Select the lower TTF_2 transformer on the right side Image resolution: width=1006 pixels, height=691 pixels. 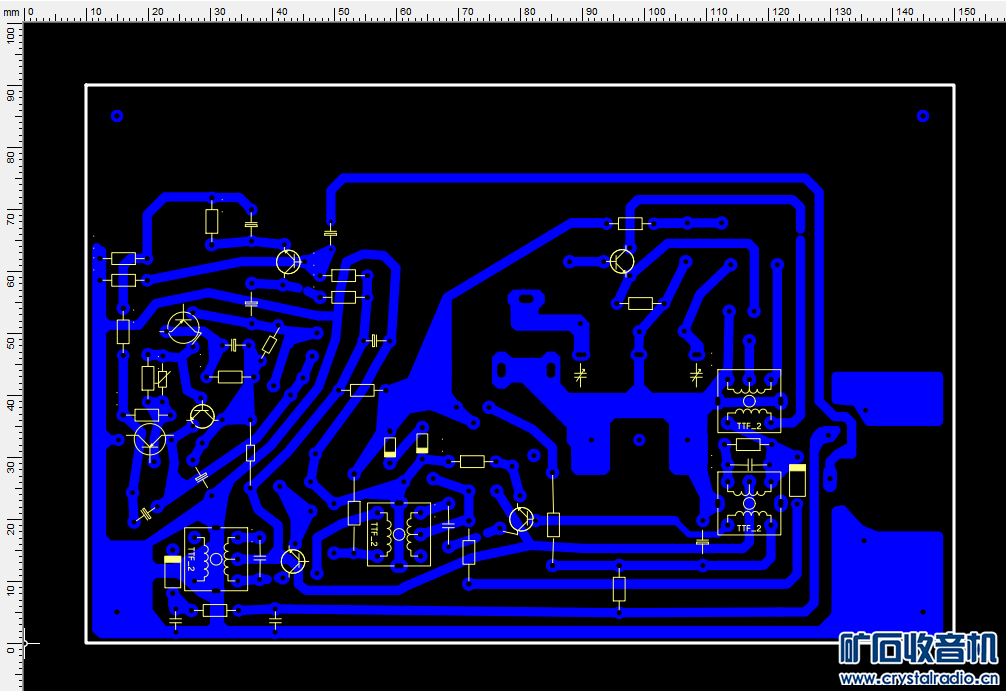(x=749, y=503)
